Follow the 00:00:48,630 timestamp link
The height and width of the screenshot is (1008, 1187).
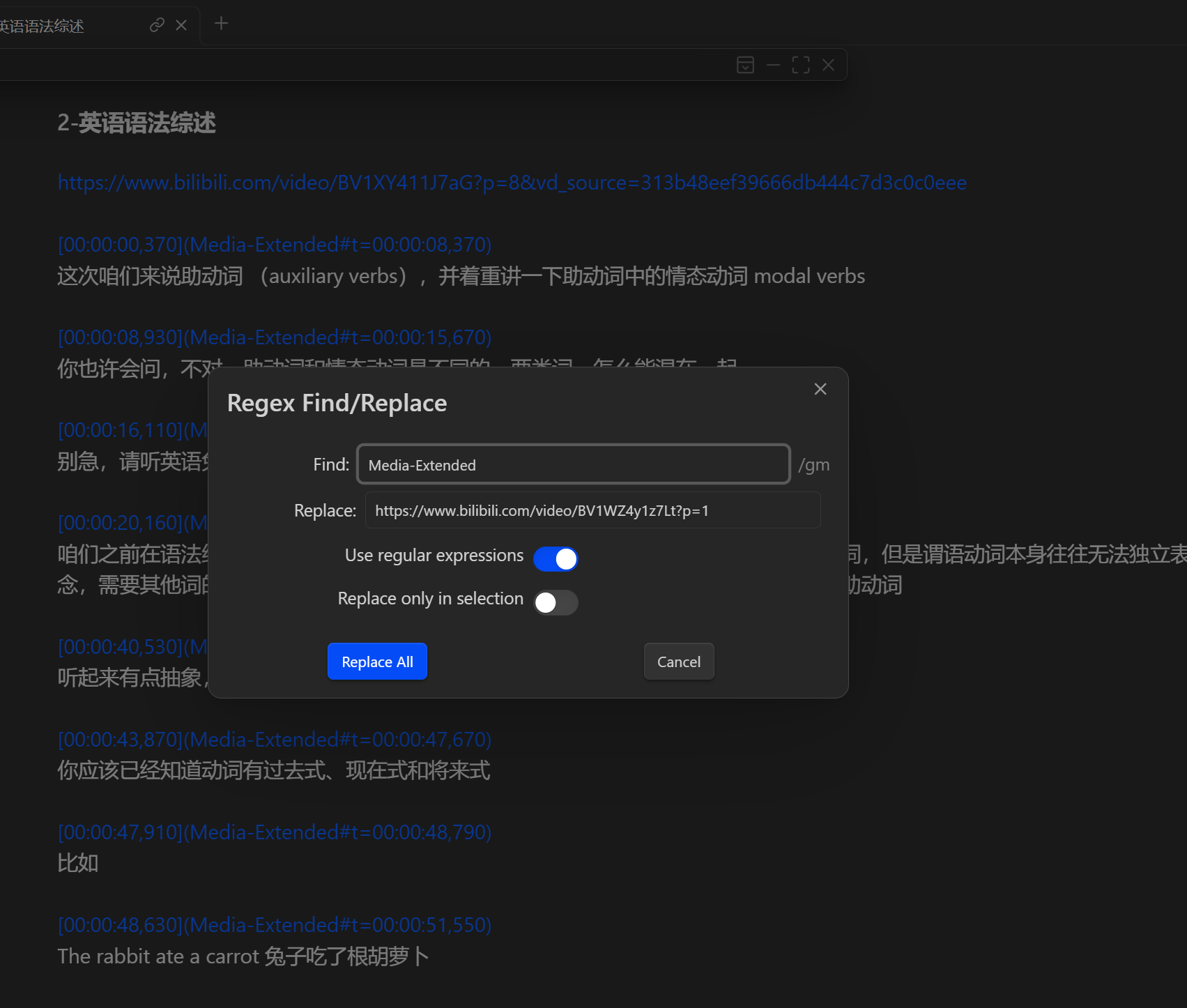coord(274,925)
